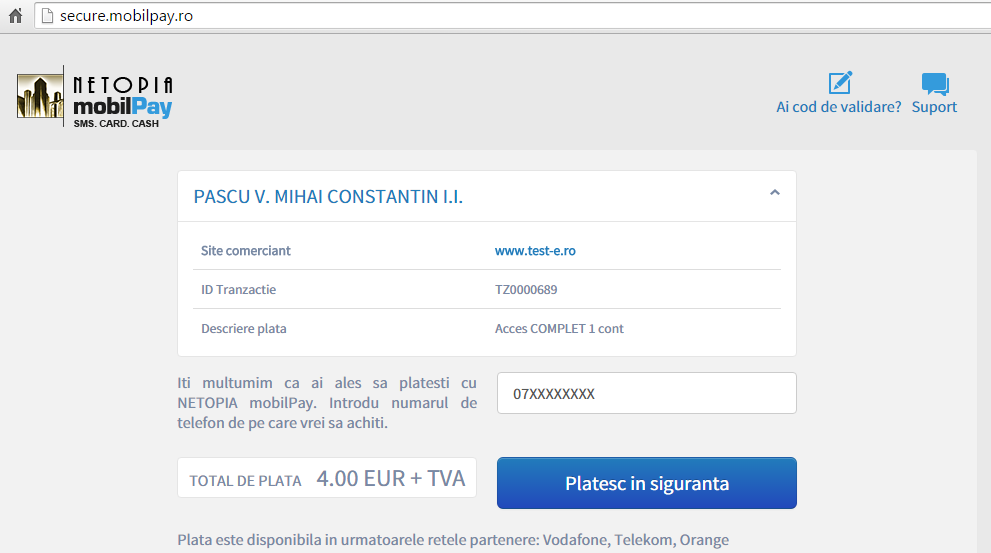This screenshot has height=553, width=991.
Task: Click the pencil validation code icon
Action: pos(839,83)
